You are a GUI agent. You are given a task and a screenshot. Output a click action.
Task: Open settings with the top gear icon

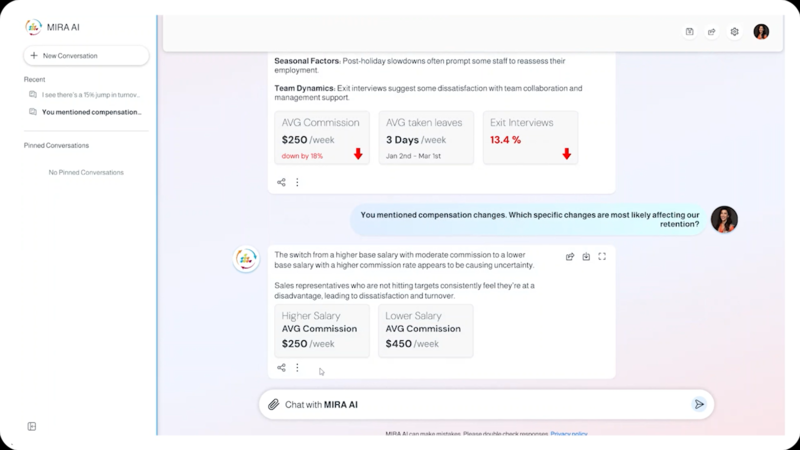coord(735,32)
